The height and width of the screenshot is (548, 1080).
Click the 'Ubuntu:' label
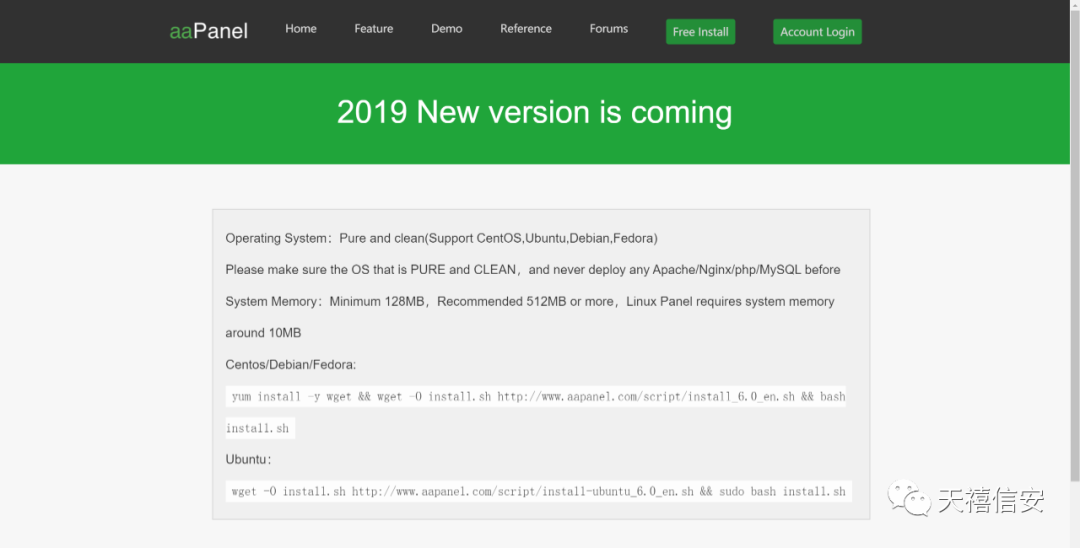point(249,459)
